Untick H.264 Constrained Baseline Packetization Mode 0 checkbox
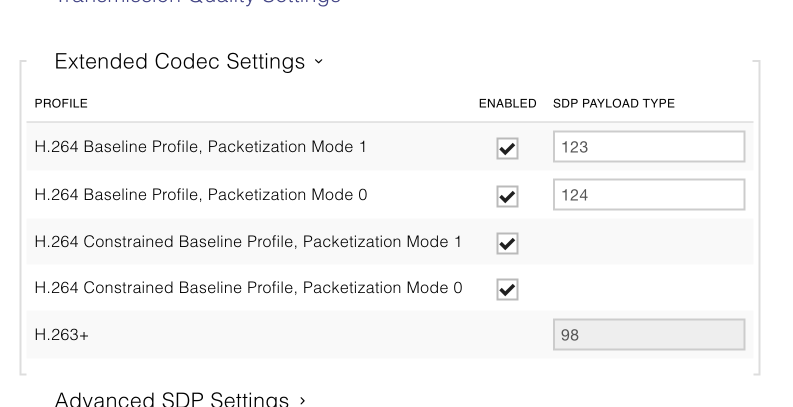Screen dimensions: 793x407 coord(507,289)
